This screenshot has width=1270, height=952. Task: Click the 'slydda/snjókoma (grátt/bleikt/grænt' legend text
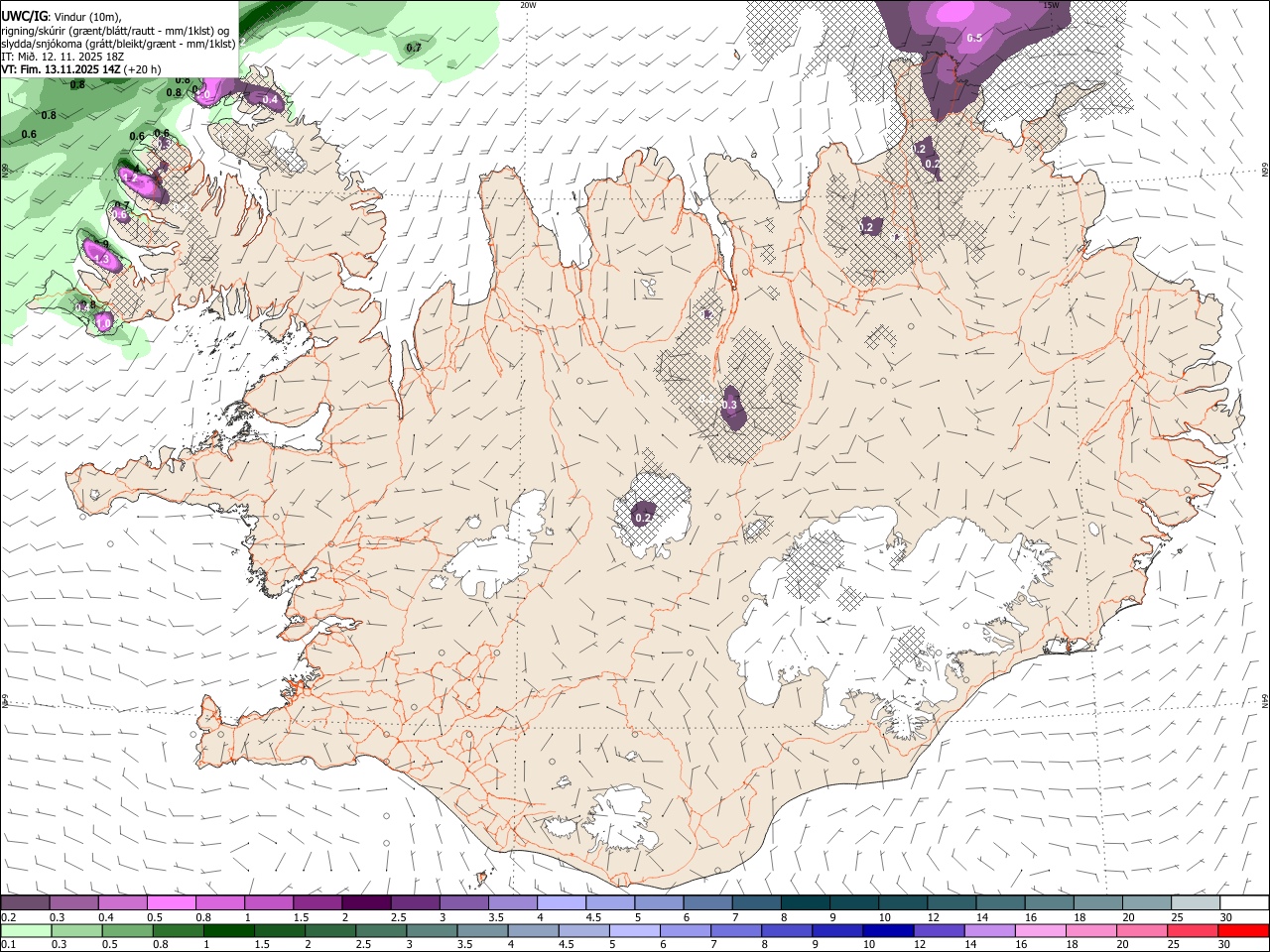pyautogui.click(x=88, y=44)
